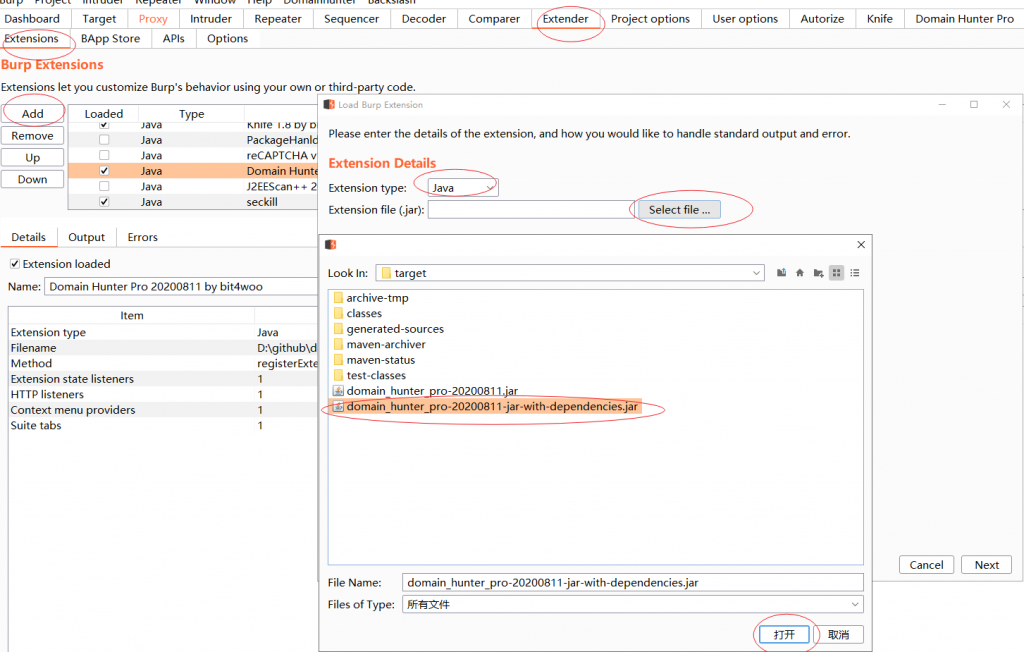Select the domain_hunter_pro-20200811.jar file
This screenshot has width=1024, height=652.
tap(432, 391)
